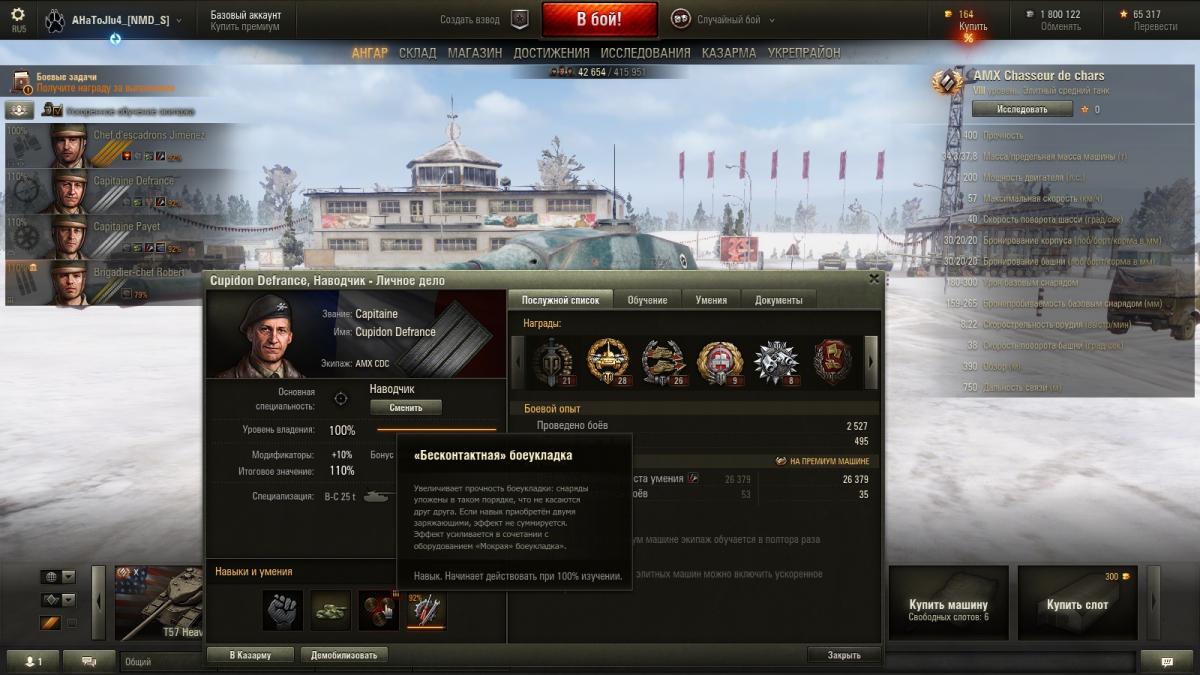
Task: Select the T57 Heavy tank thumbnail in carousel
Action: point(158,603)
